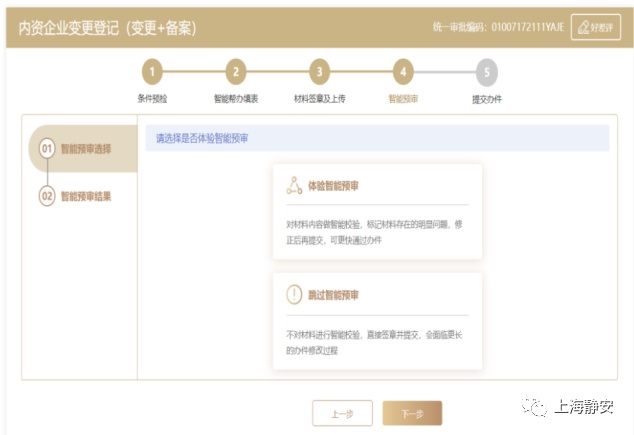The image size is (634, 435).
Task: Click the 提交办件 step label
Action: pos(487,99)
